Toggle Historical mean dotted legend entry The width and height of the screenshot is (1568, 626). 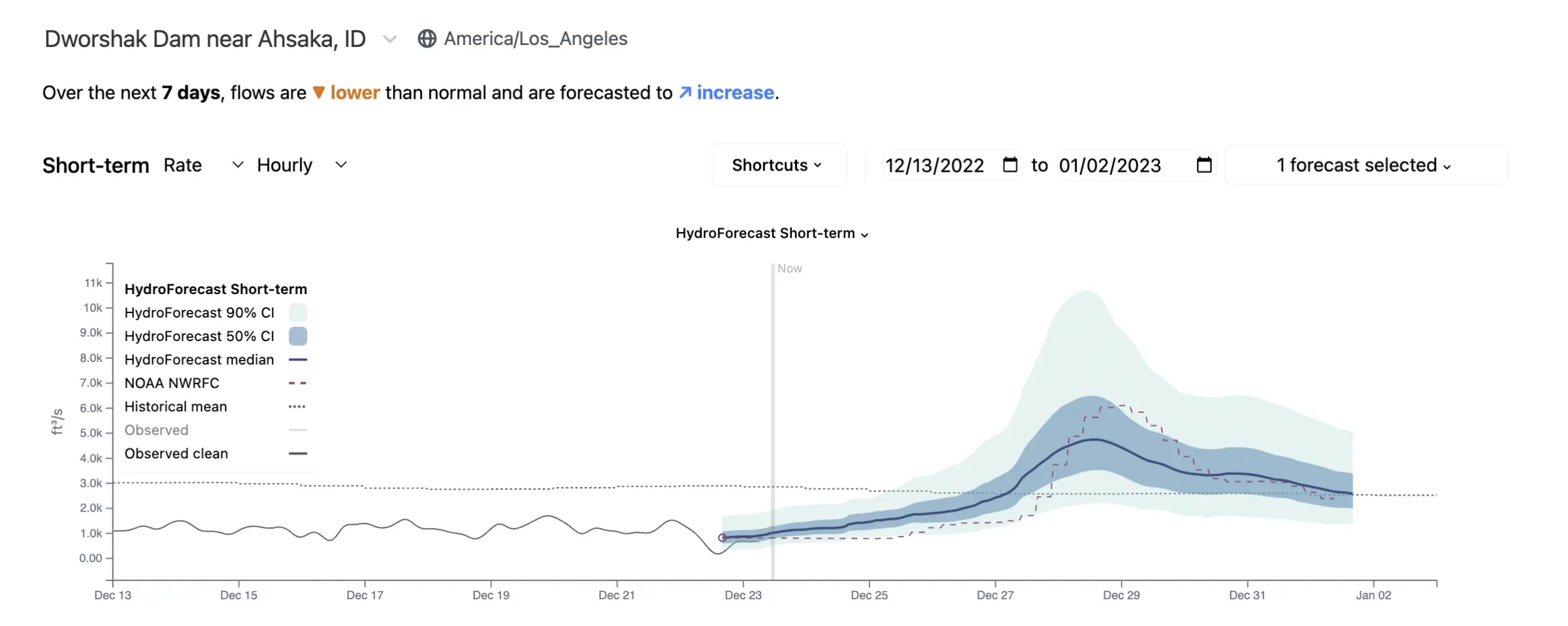tap(216, 406)
